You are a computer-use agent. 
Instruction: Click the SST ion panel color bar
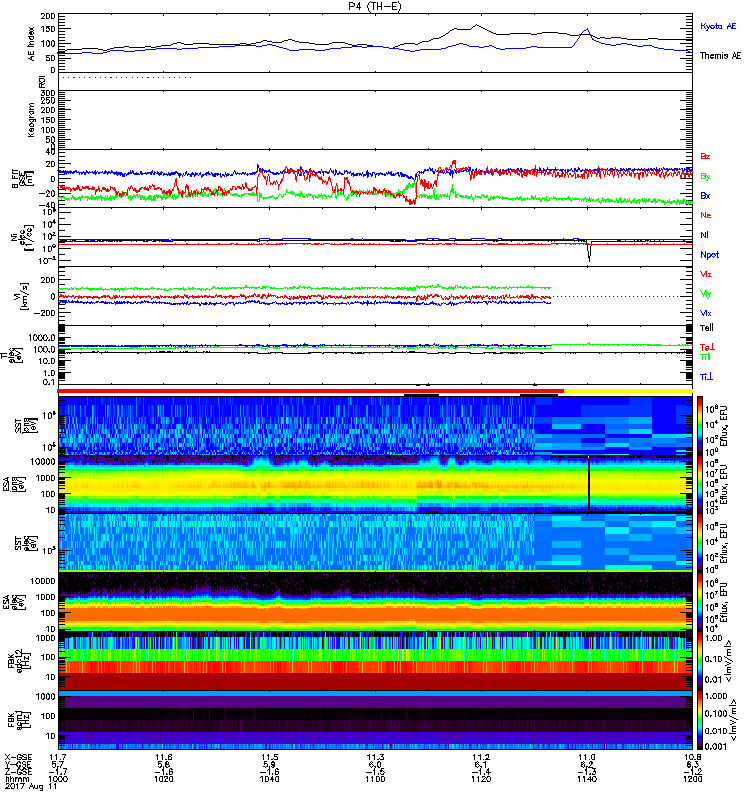(699, 425)
